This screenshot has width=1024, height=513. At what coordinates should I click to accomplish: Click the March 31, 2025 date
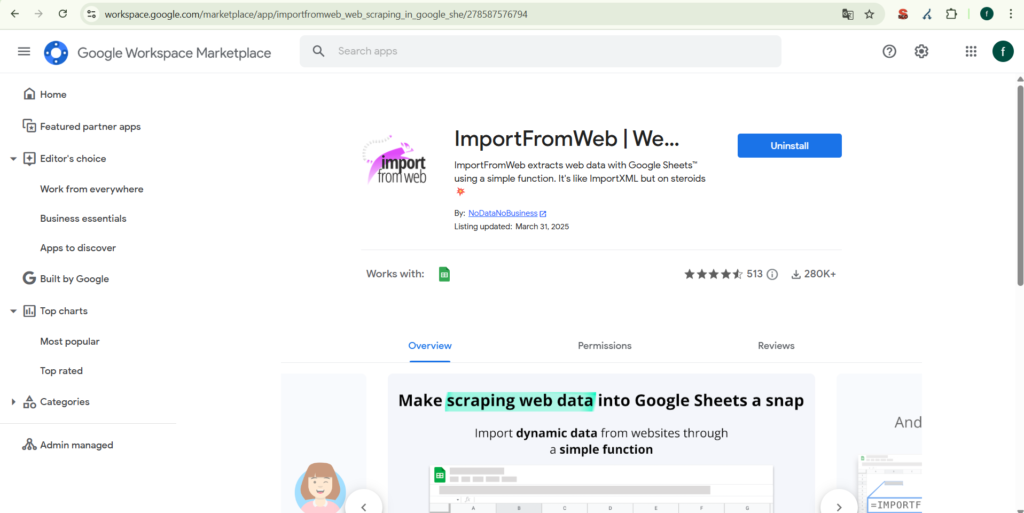(543, 226)
